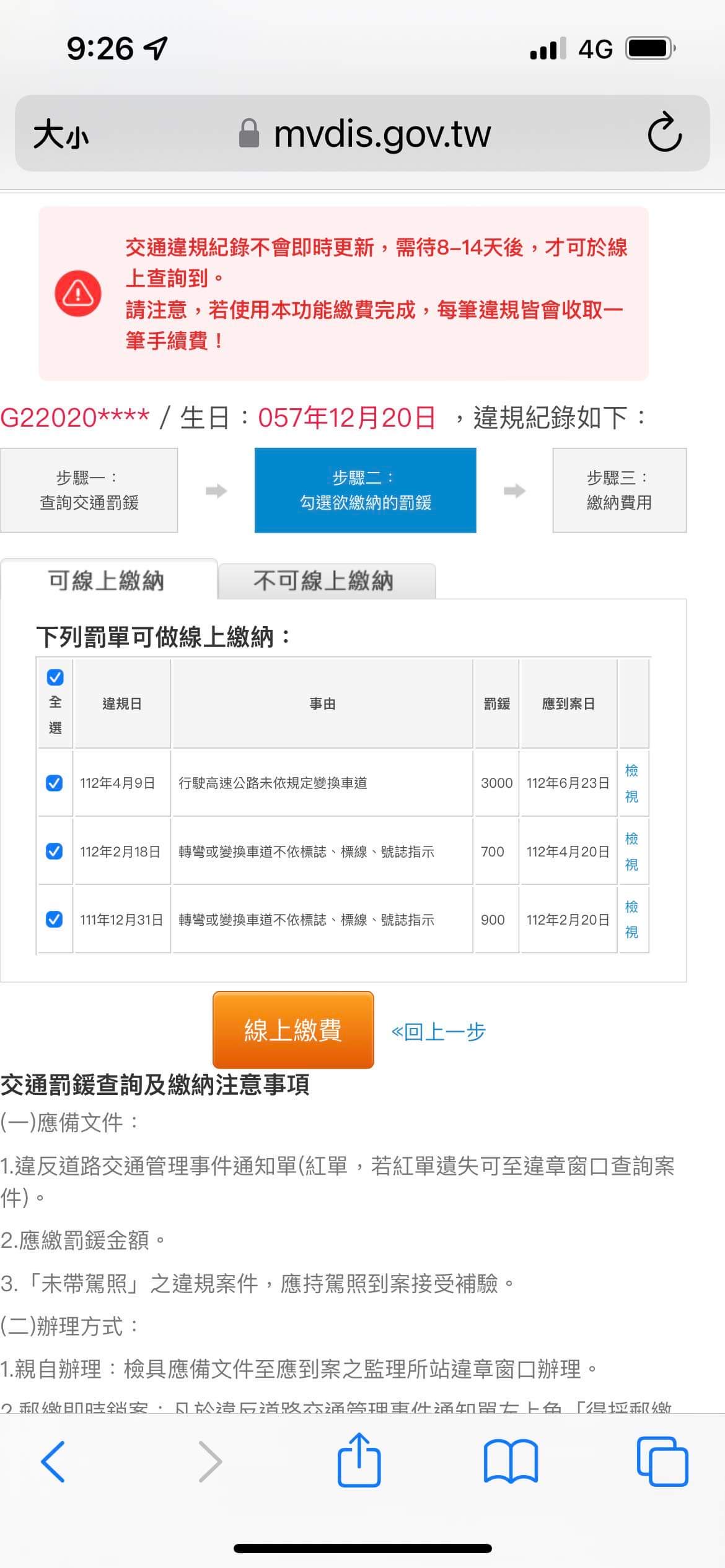Go to step one 查詢交通罰鍰

89,490
